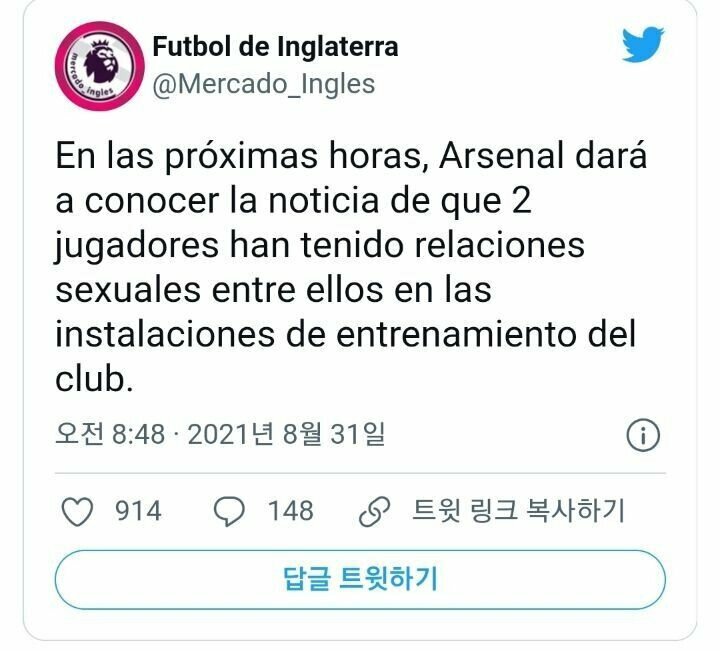Click the tweet timestamp 오전 8:48
Screen dimensions: 720x651
(x=110, y=433)
